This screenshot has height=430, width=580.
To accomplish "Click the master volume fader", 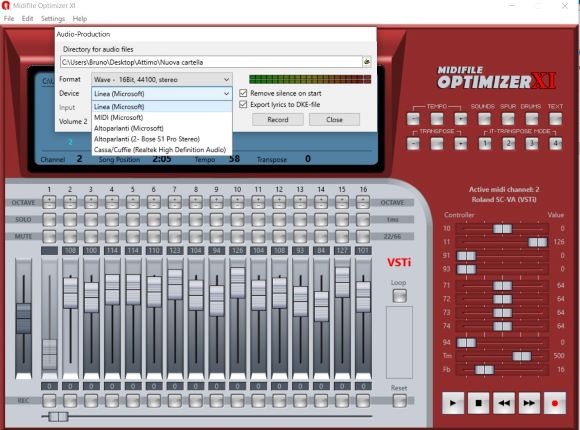I will pos(24,318).
